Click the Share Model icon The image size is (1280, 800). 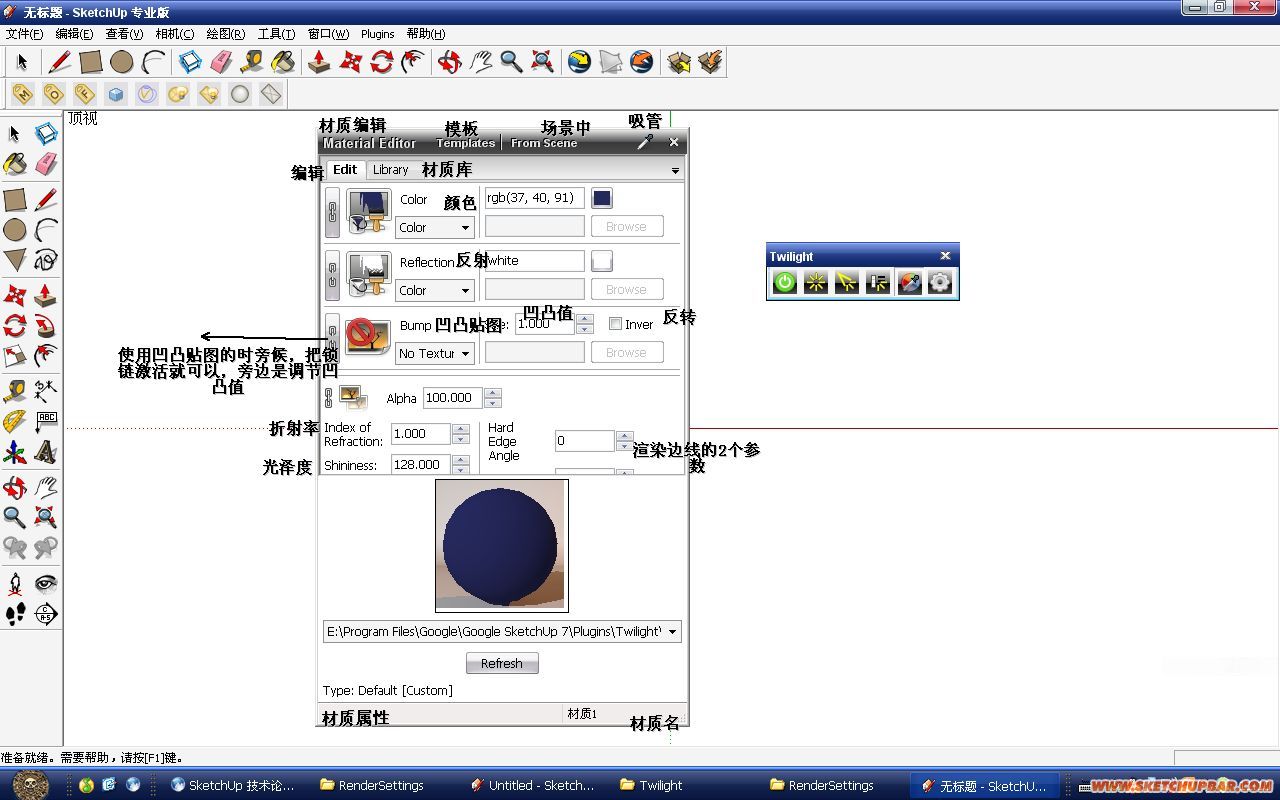pos(710,62)
